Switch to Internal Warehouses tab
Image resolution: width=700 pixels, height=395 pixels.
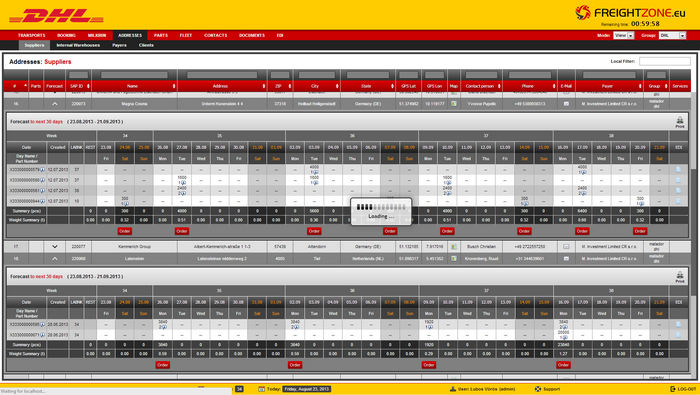[78, 45]
